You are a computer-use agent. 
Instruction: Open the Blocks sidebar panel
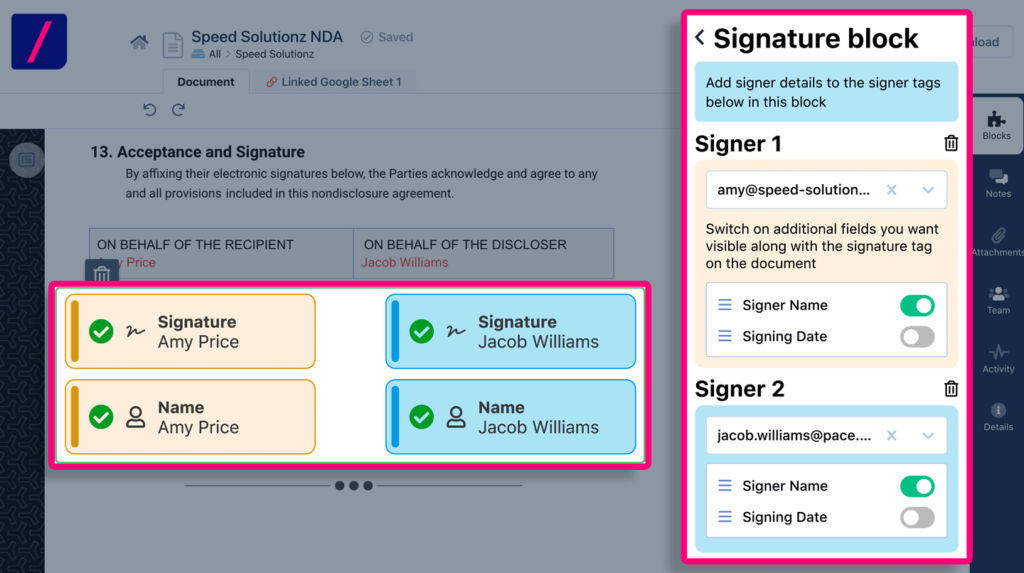point(997,125)
